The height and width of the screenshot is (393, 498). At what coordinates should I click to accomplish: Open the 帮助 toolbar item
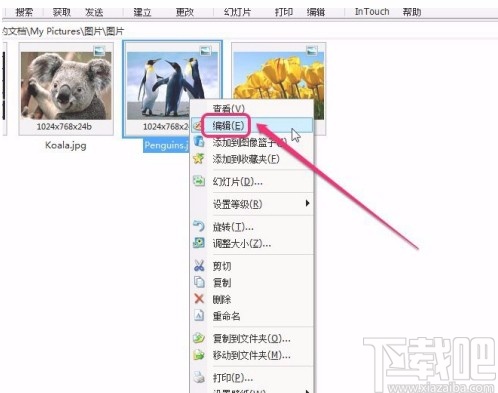[x=412, y=12]
